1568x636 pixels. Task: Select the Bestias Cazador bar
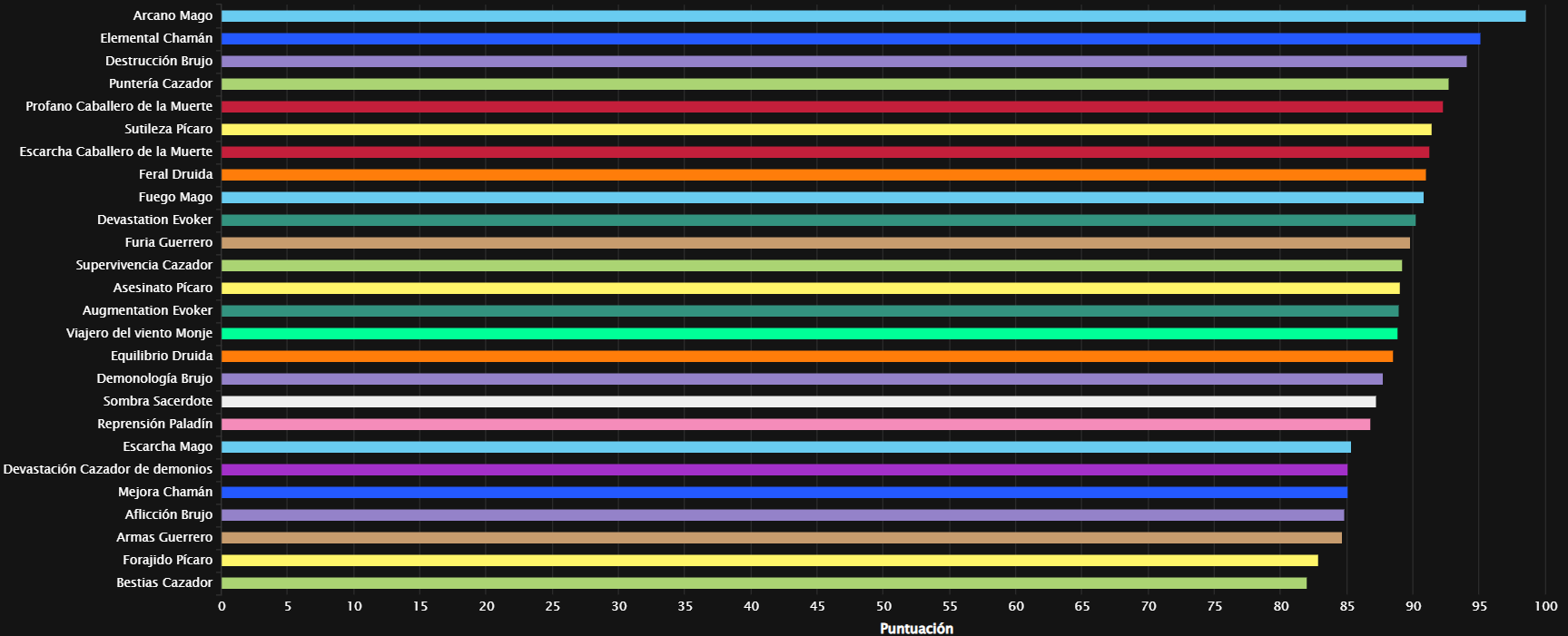(x=764, y=583)
